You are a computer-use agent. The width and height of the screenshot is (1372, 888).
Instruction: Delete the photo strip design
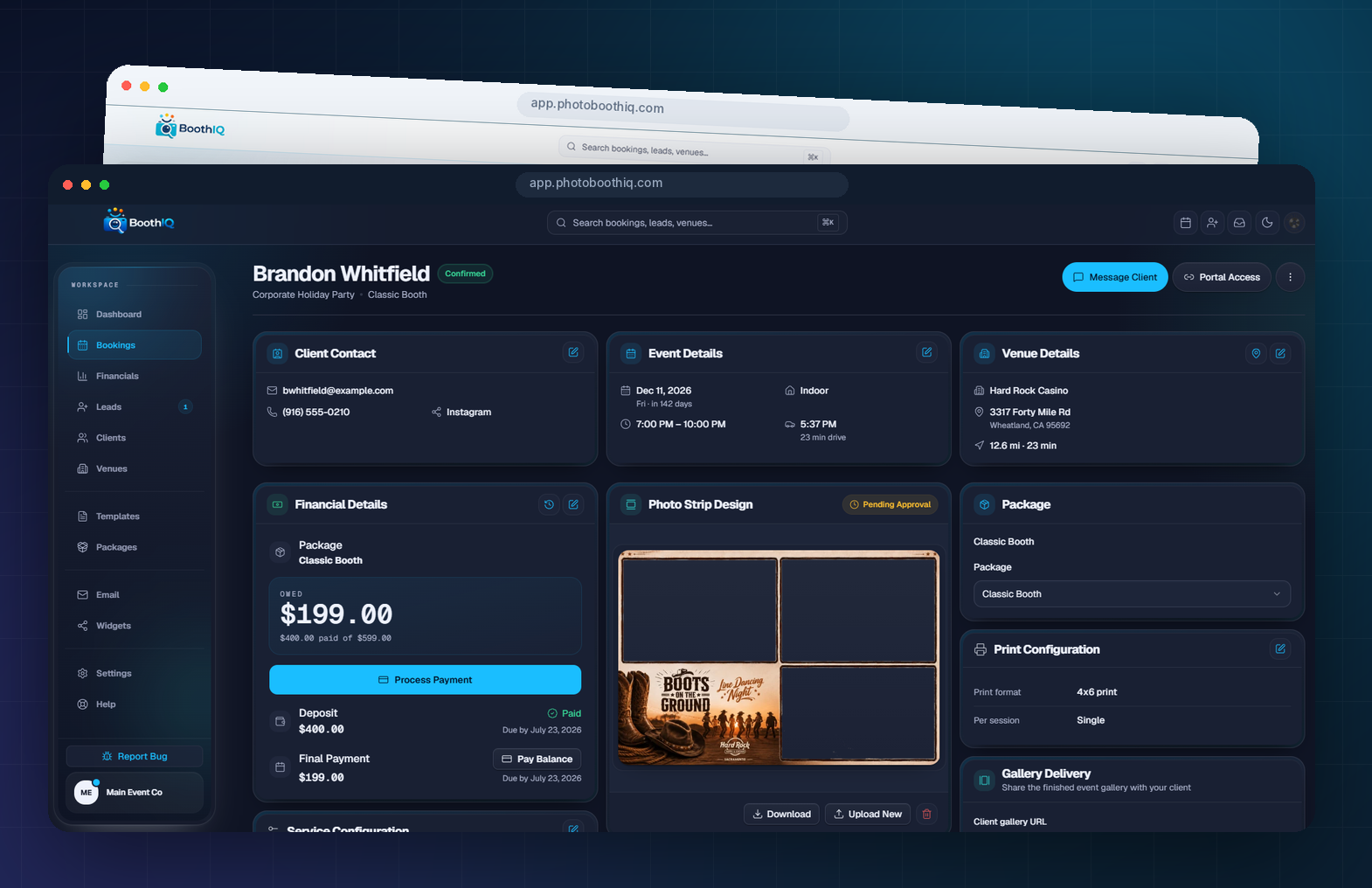926,814
